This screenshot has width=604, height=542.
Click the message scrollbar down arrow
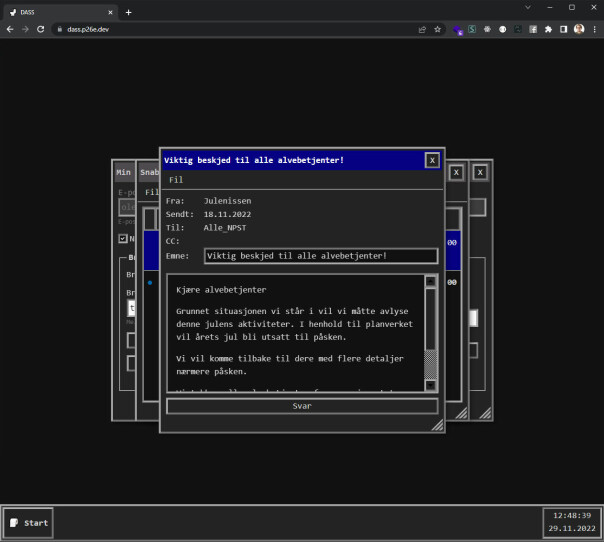click(x=431, y=385)
